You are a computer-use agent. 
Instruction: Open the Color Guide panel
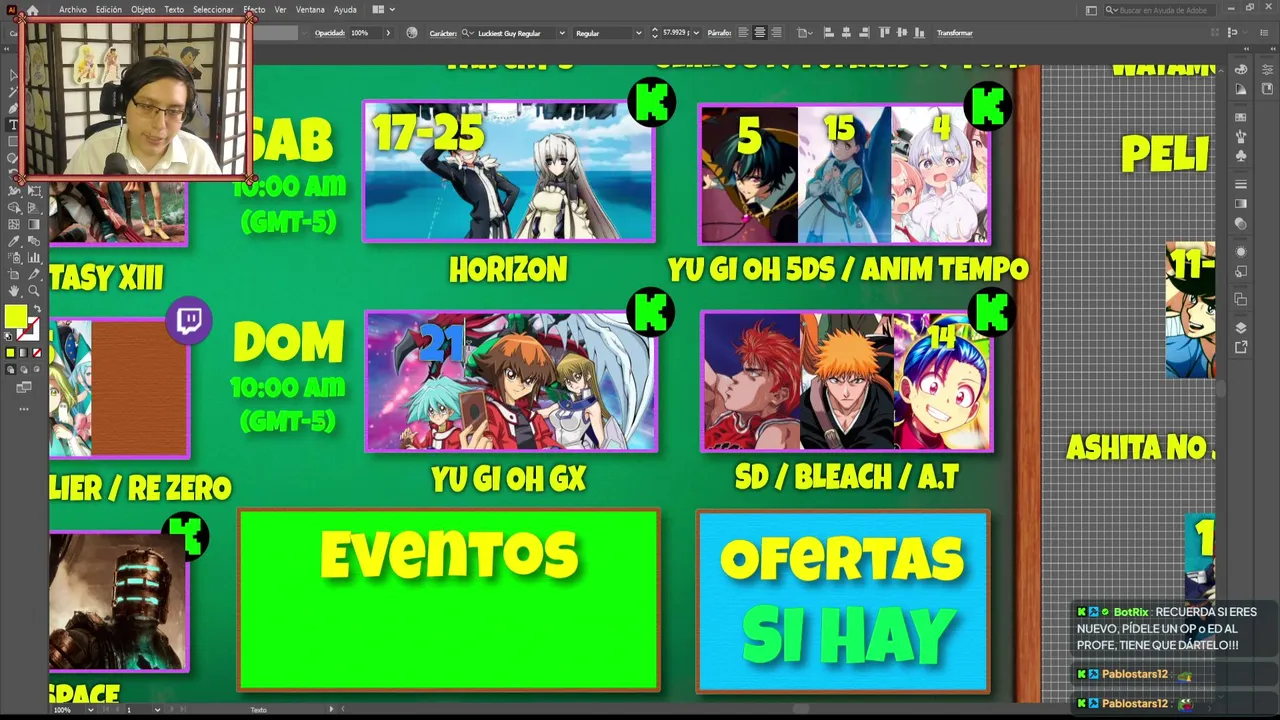pos(1241,89)
